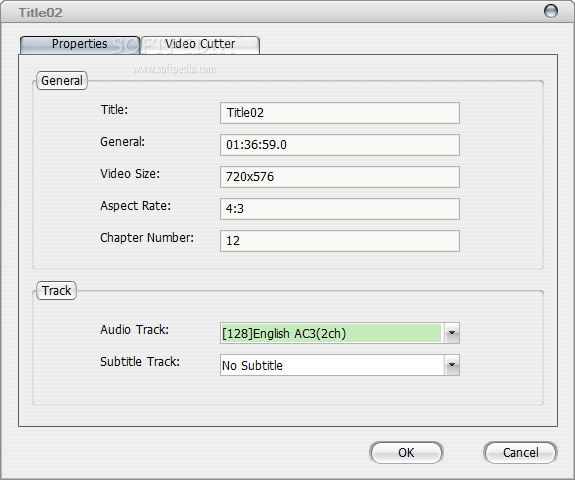Expand the Subtitle Track dropdown arrow
575x480 pixels.
452,365
